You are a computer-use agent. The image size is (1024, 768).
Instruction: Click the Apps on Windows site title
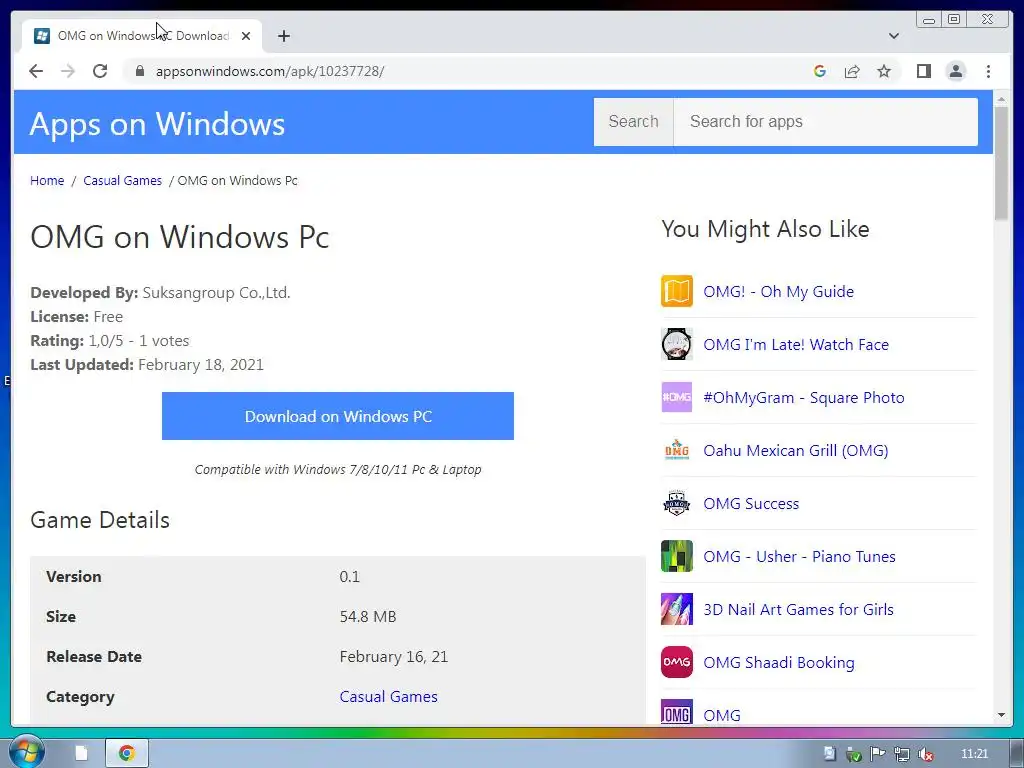[x=157, y=123]
